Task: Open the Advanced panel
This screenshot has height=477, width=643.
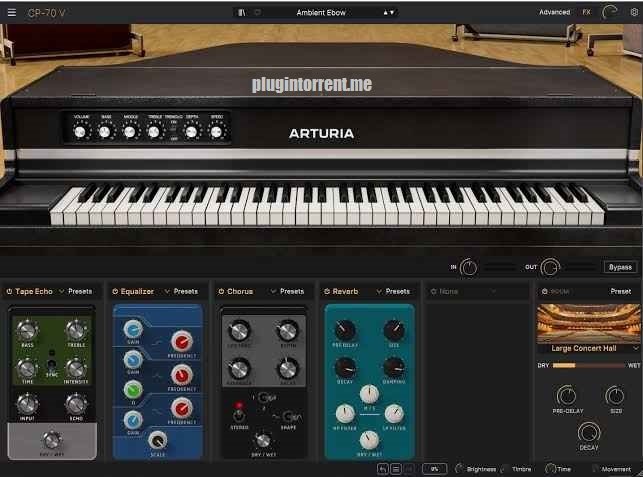Action: pyautogui.click(x=554, y=12)
